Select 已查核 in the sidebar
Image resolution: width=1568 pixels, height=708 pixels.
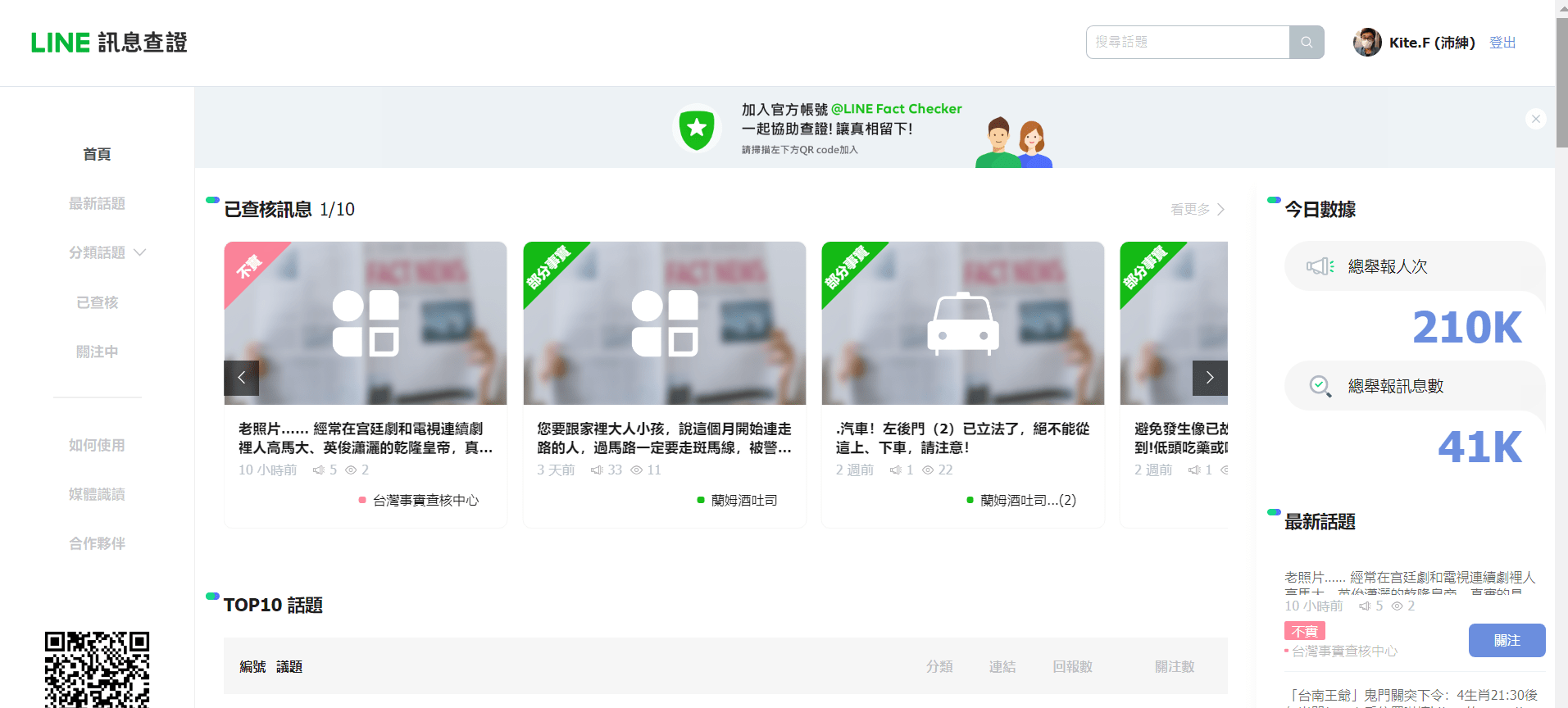click(97, 302)
